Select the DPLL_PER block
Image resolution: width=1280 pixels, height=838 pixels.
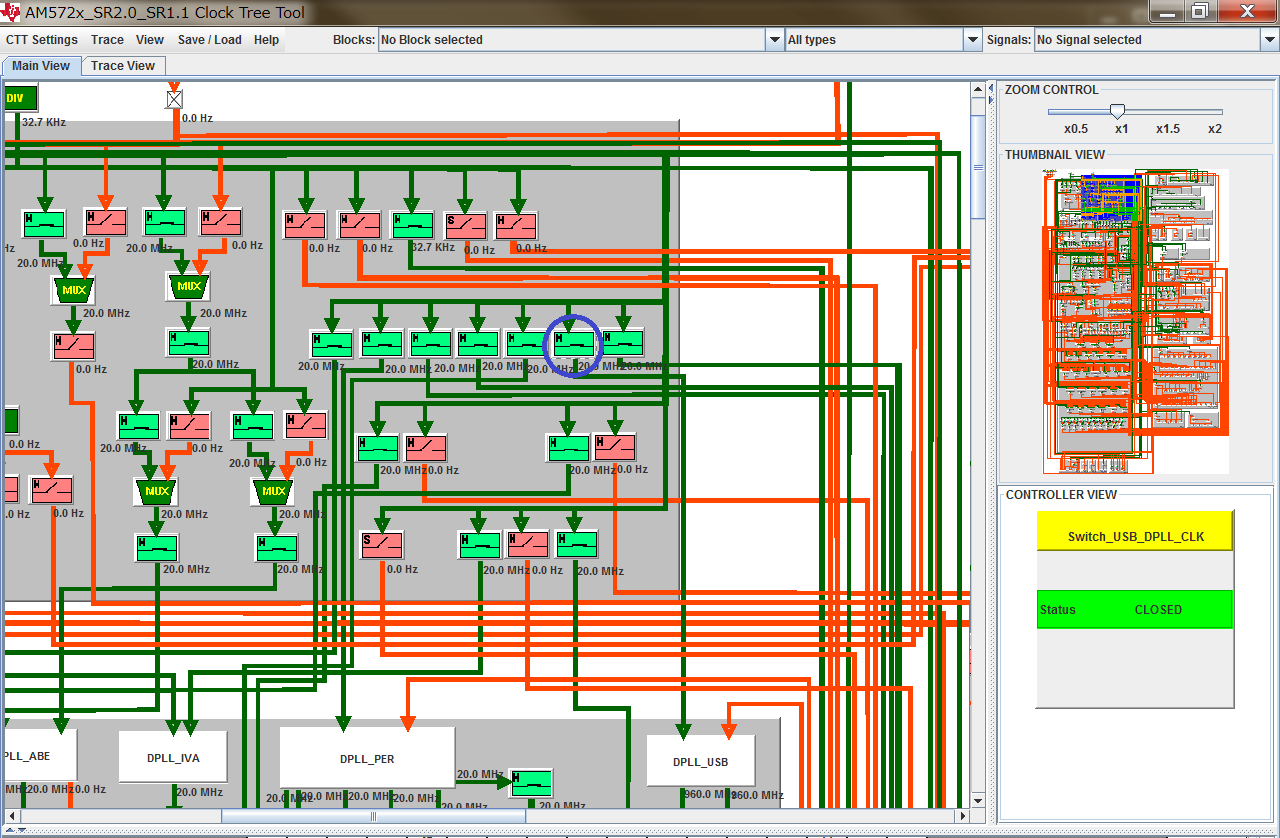tap(367, 758)
